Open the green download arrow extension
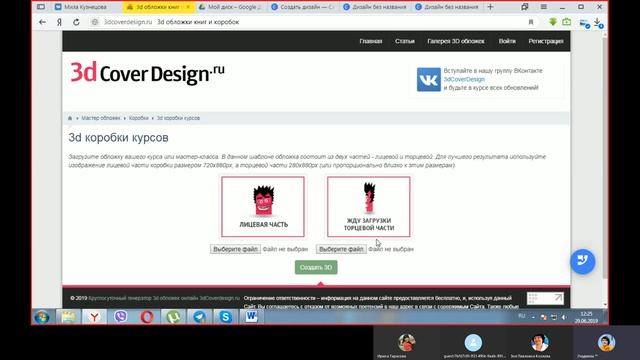Screen dimensions: 640x360 coord(553,22)
